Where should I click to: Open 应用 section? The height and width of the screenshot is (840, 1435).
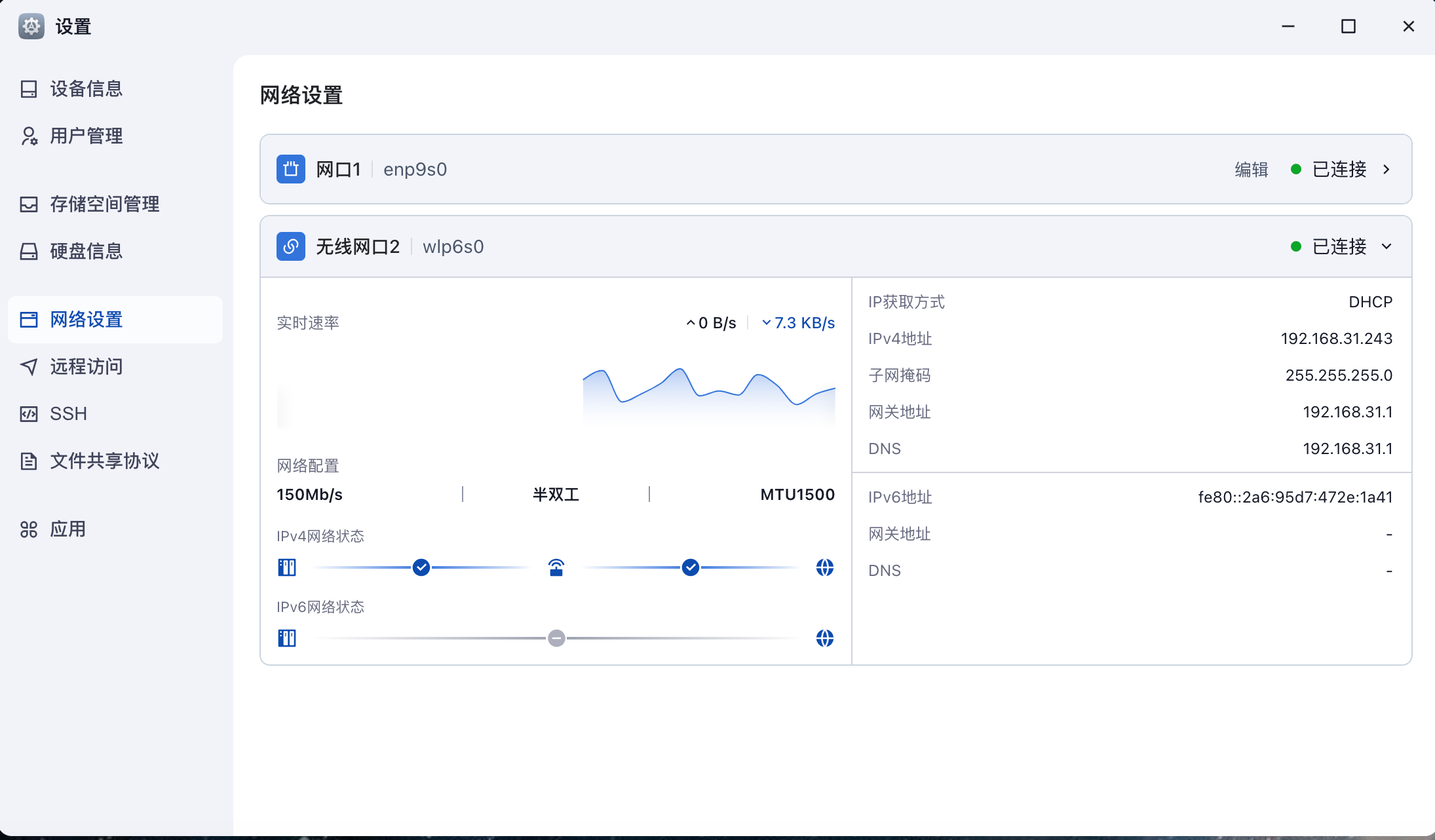pos(115,529)
